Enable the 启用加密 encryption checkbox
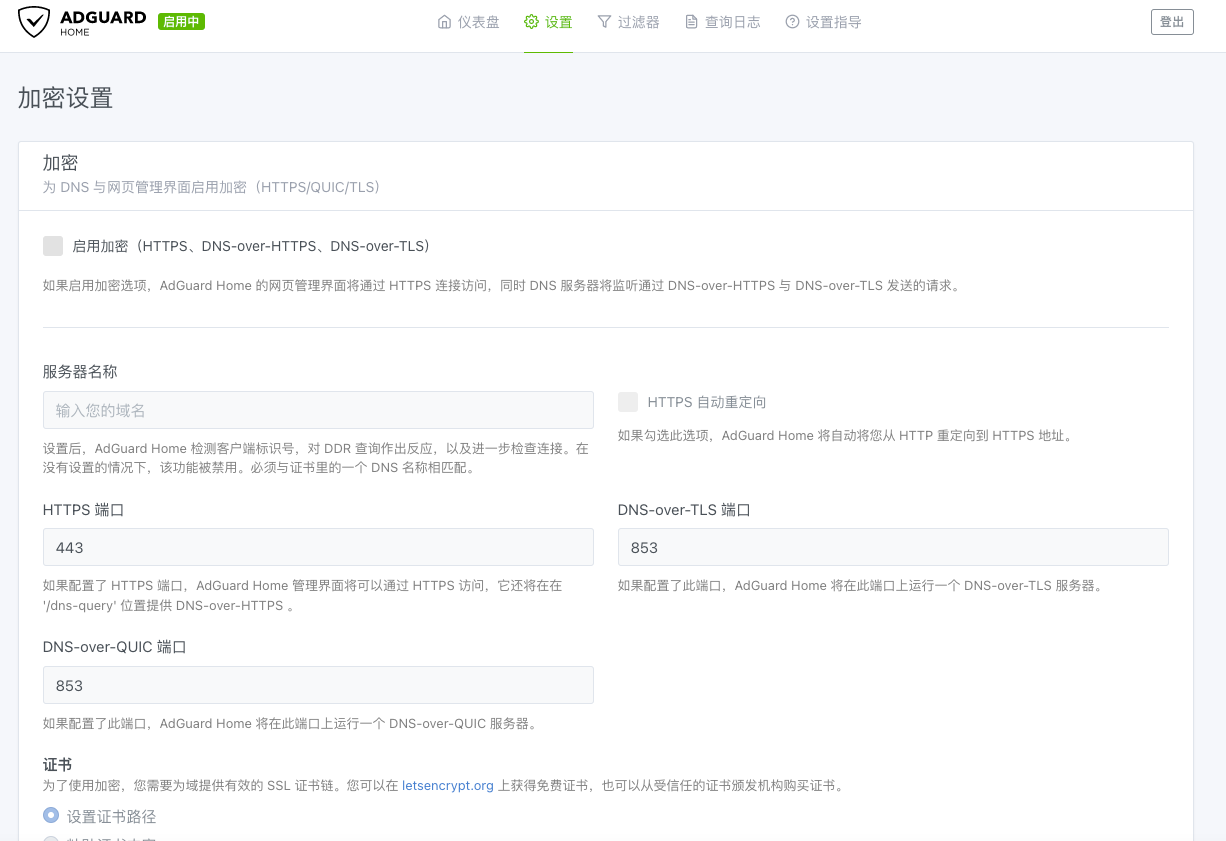The width and height of the screenshot is (1226, 841). click(x=53, y=245)
